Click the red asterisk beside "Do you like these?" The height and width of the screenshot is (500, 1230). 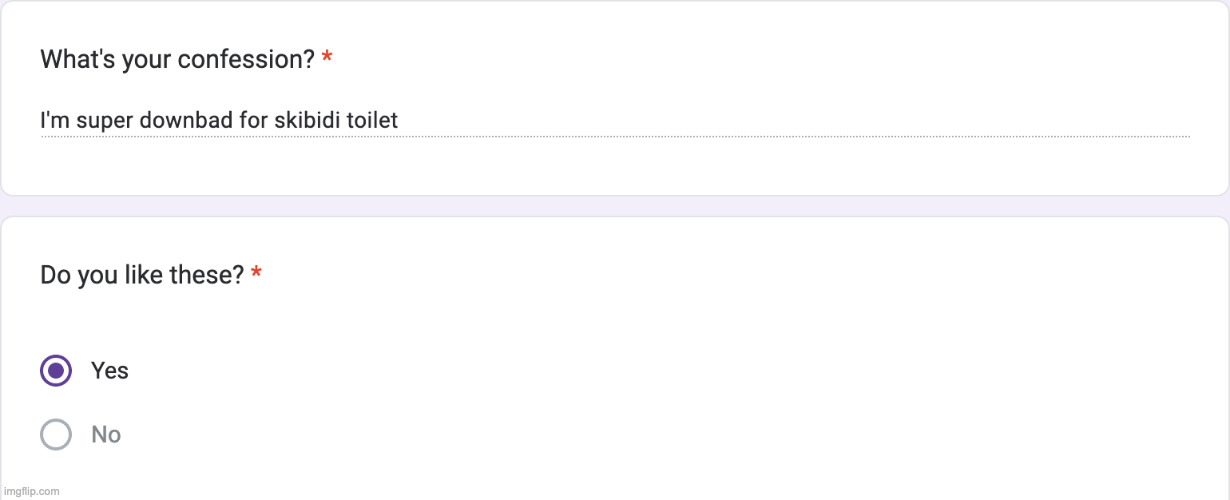click(x=257, y=274)
